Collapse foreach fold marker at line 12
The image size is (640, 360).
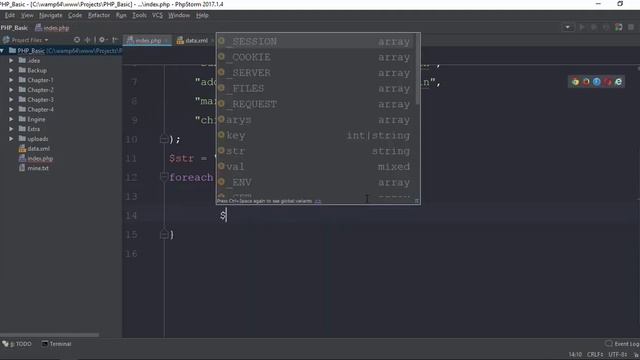[164, 177]
